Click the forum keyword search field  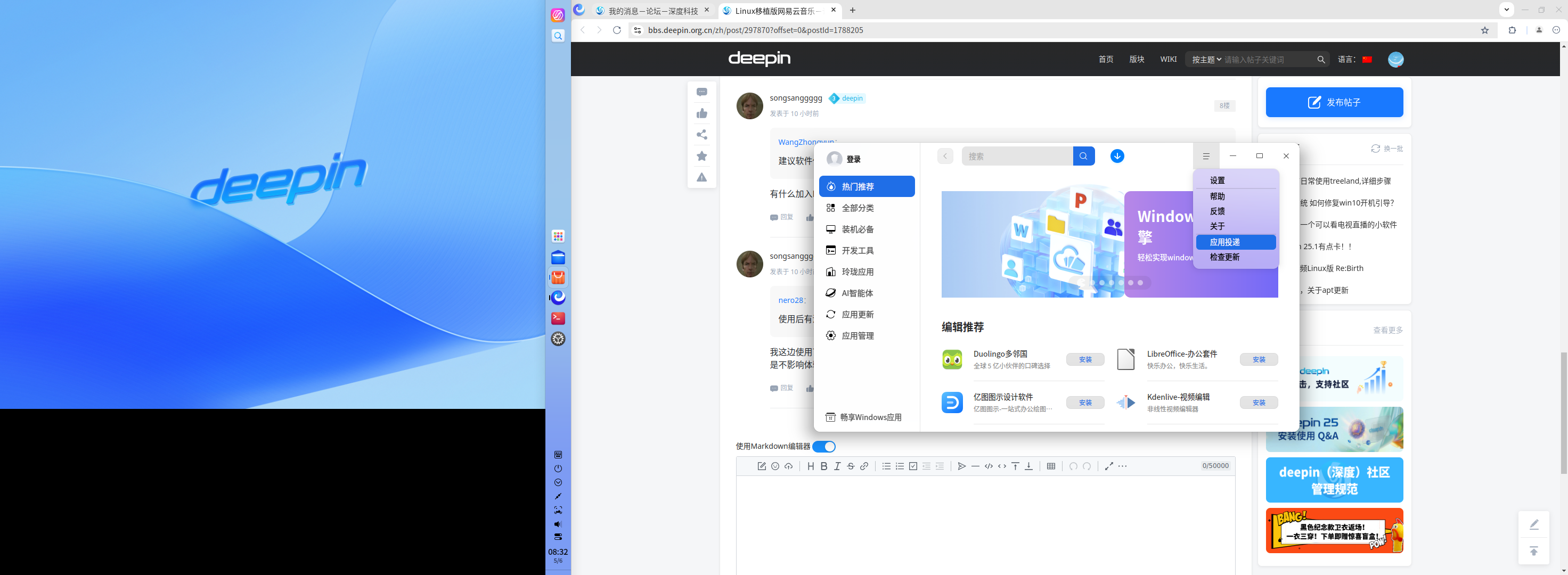1268,60
